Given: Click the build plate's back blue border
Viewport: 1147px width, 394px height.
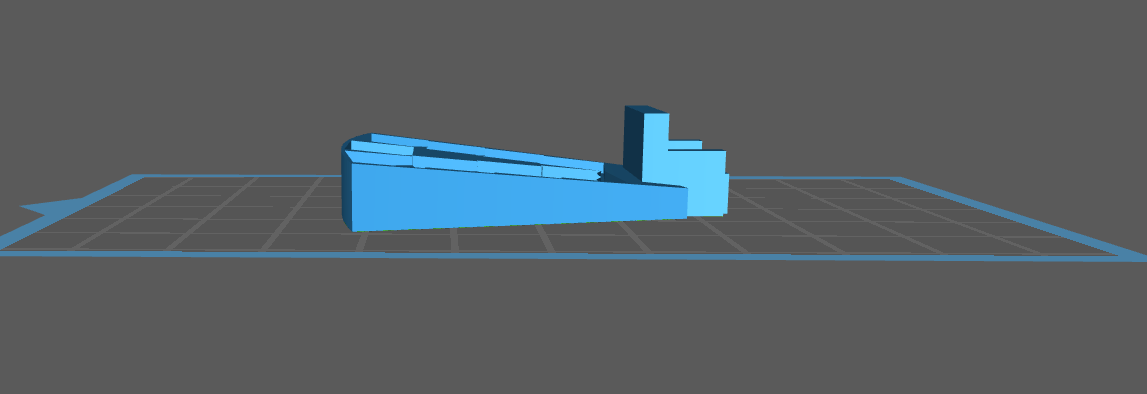Looking at the screenshot, I should (x=512, y=176).
